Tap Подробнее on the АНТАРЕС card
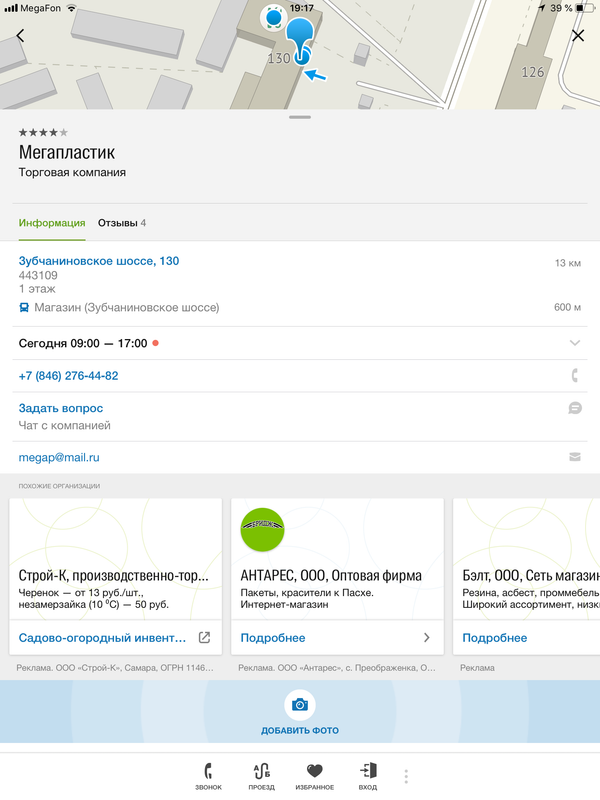This screenshot has width=600, height=800. tap(273, 638)
